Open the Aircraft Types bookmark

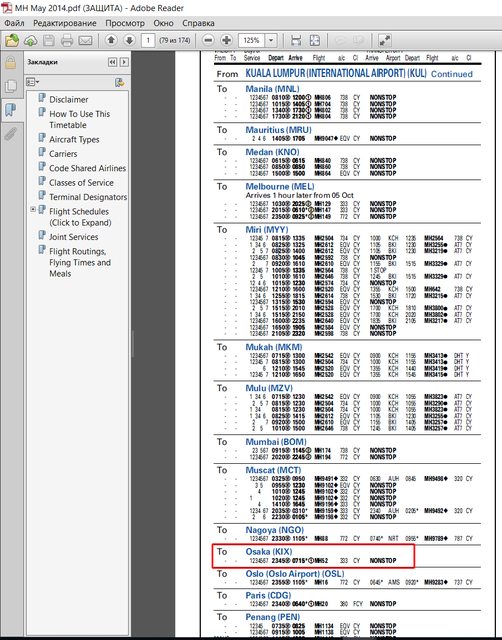[x=74, y=140]
